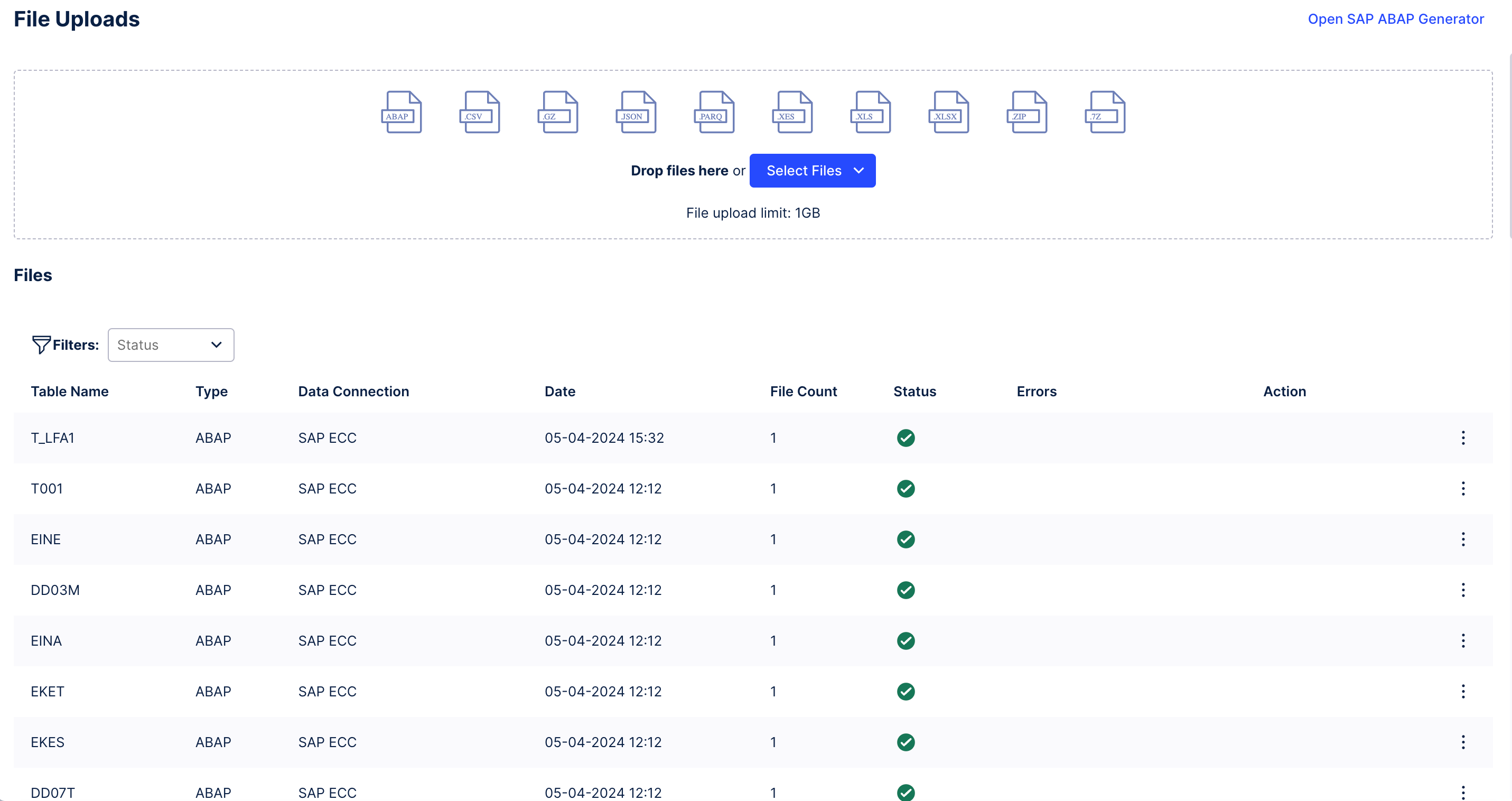Image resolution: width=1512 pixels, height=801 pixels.
Task: Click the 7Z file type icon
Action: [1105, 112]
